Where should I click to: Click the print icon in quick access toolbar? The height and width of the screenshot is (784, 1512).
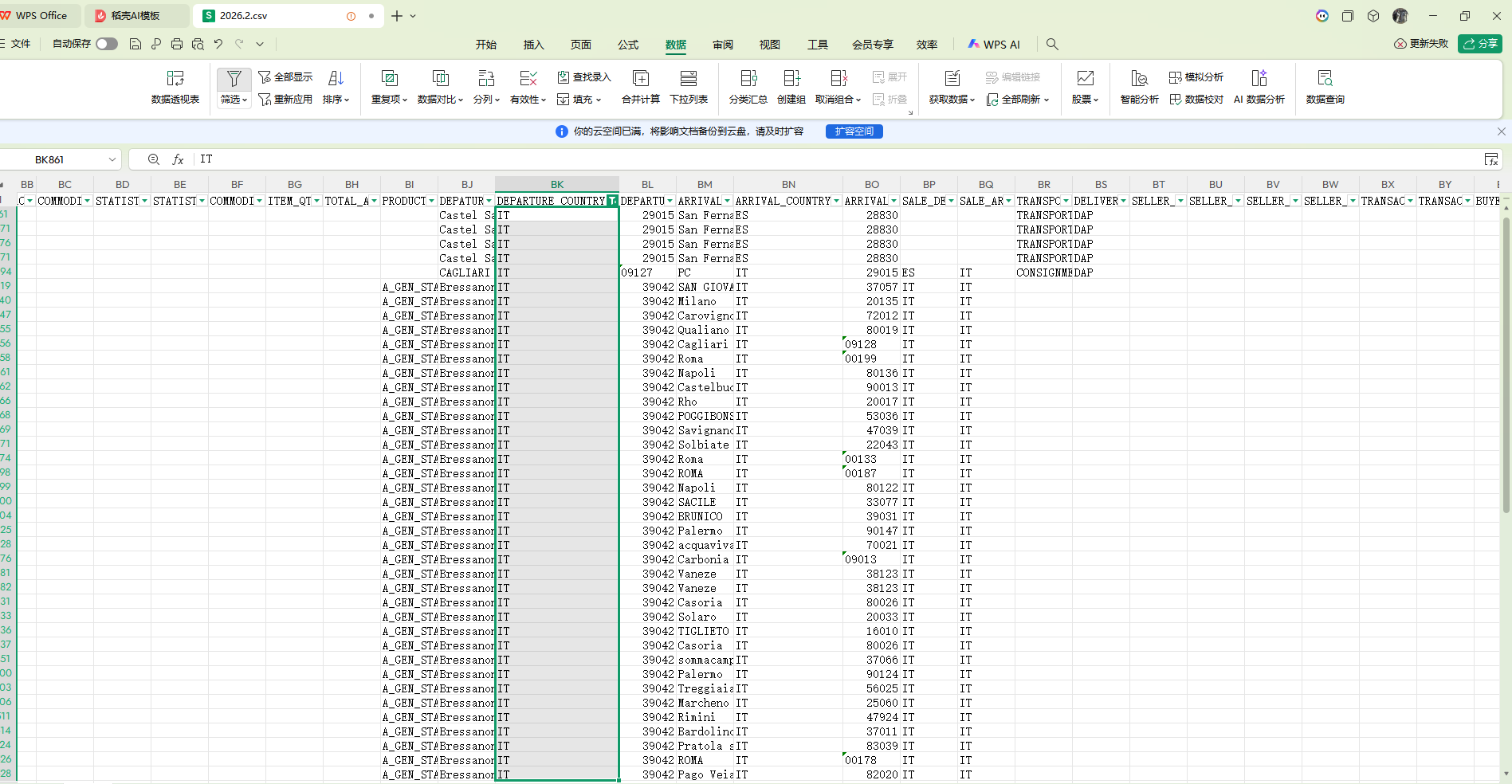[x=177, y=44]
